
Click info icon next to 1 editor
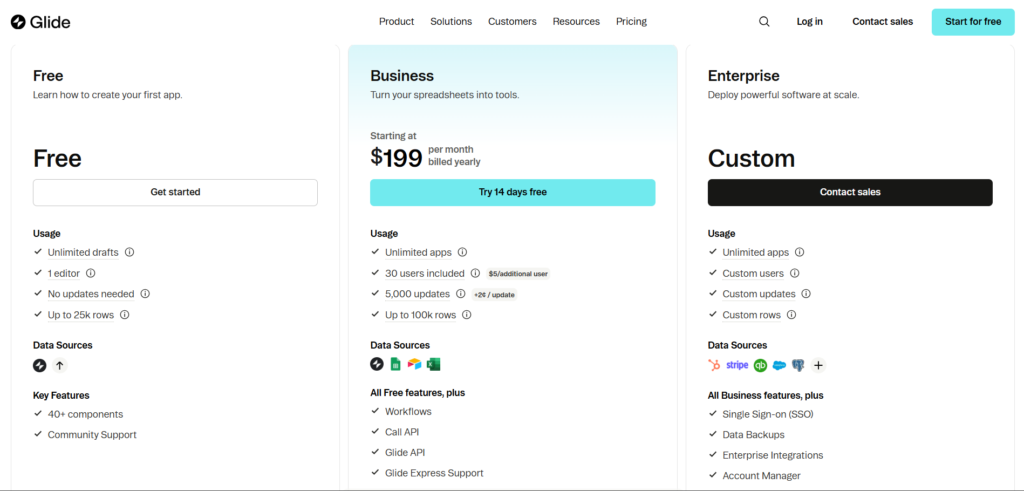91,273
